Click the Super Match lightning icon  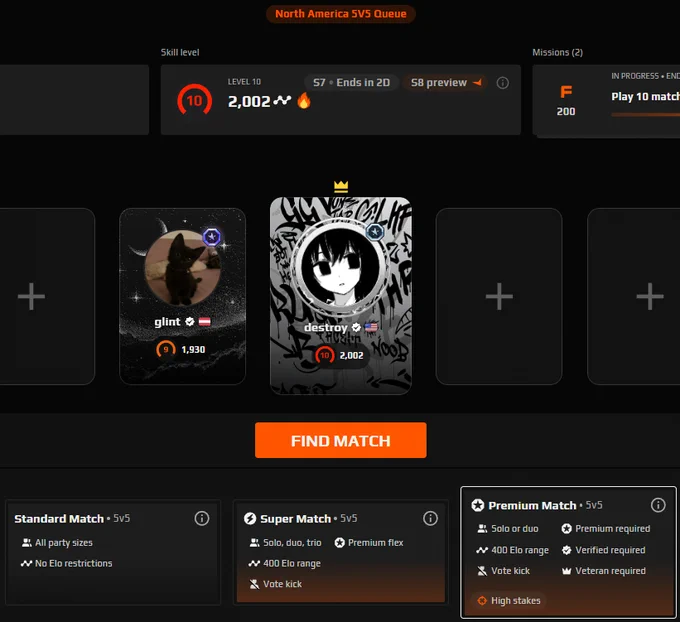[x=250, y=518]
